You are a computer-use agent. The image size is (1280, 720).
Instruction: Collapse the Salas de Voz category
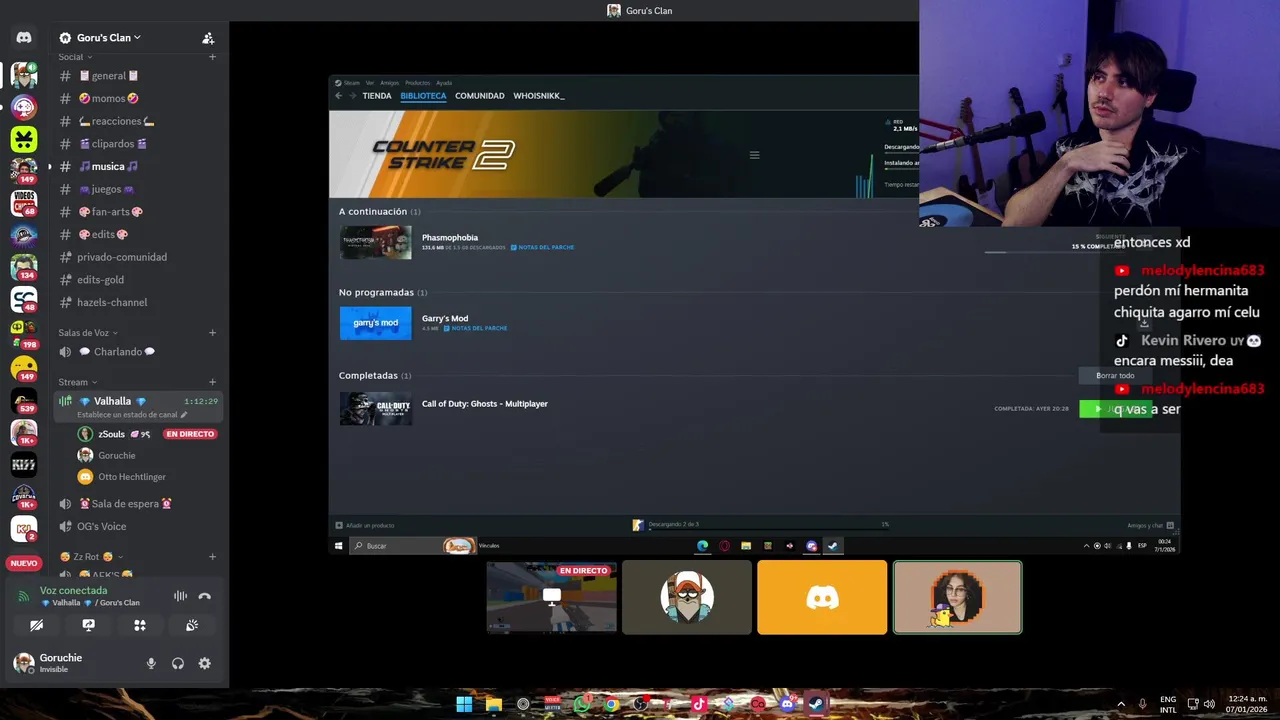(x=88, y=332)
